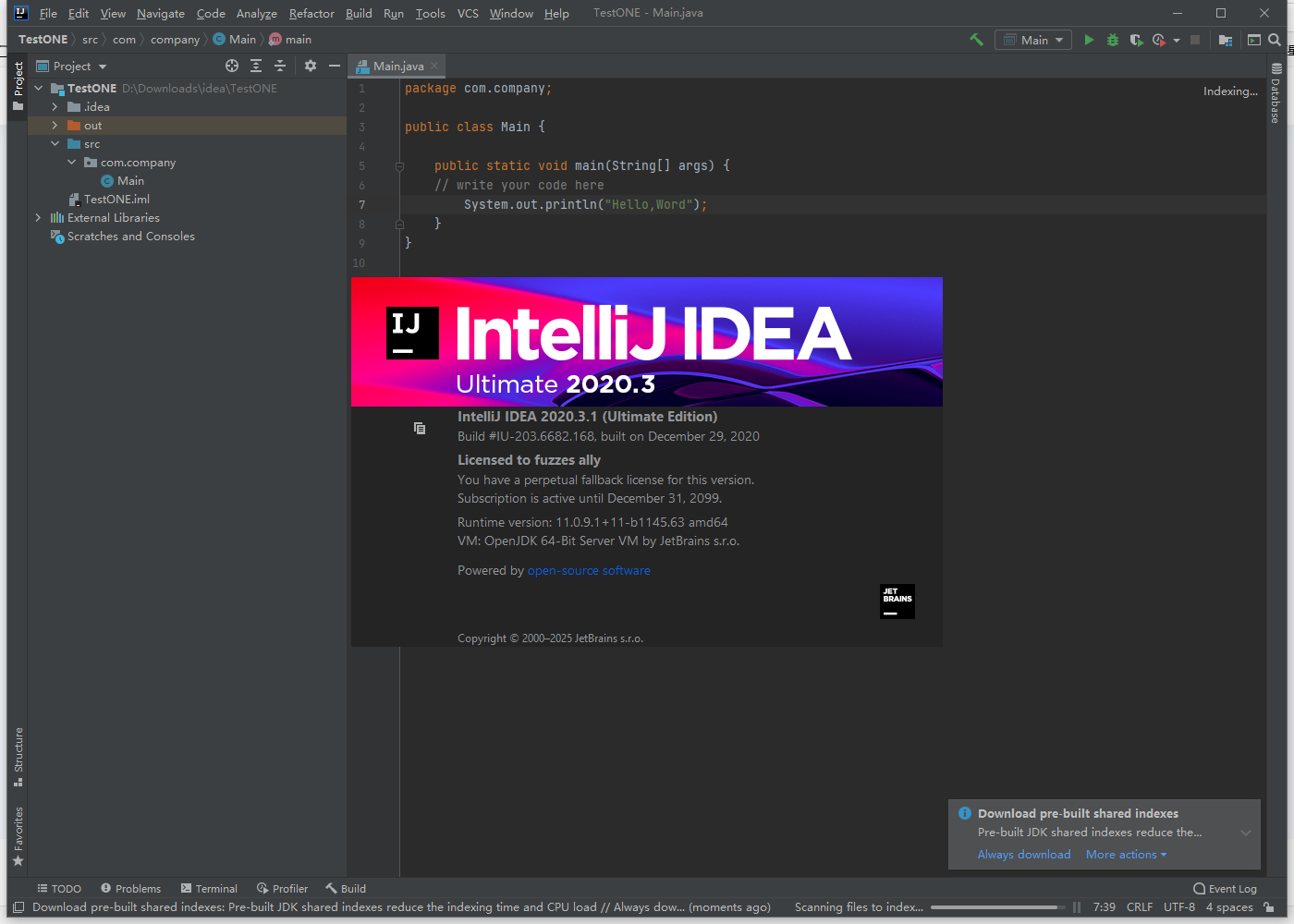This screenshot has height=924, width=1294.
Task: Collapse All in the Project panel
Action: pos(280,66)
